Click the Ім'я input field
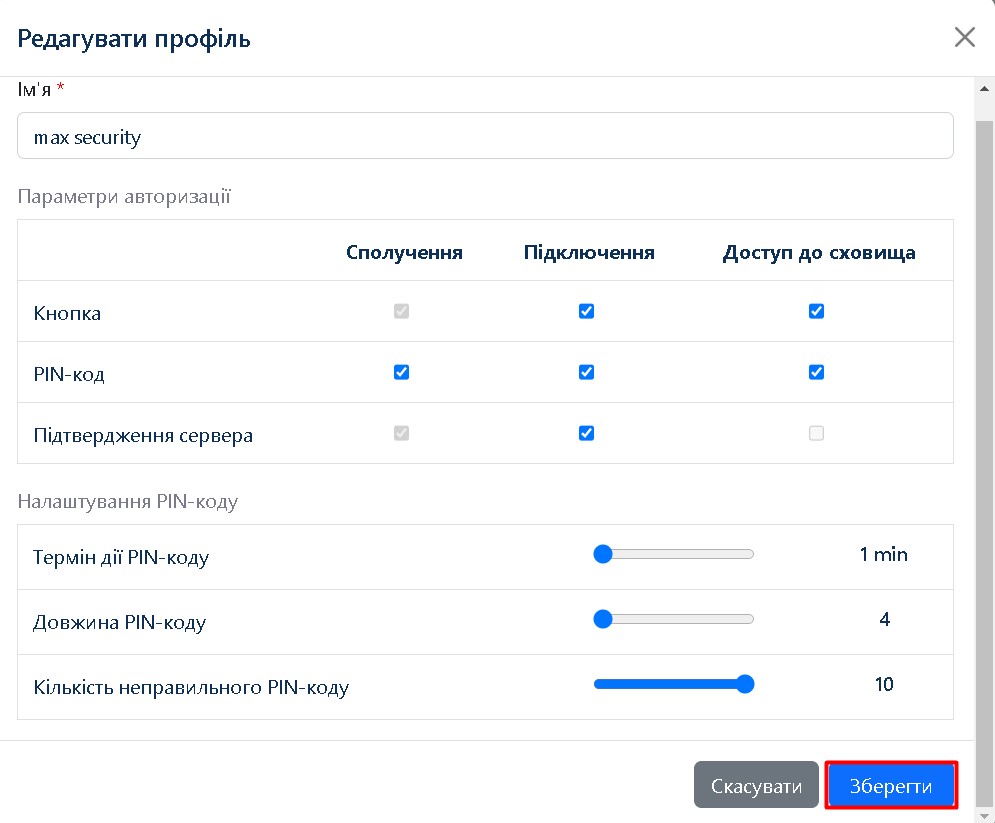This screenshot has height=823, width=995. click(485, 136)
